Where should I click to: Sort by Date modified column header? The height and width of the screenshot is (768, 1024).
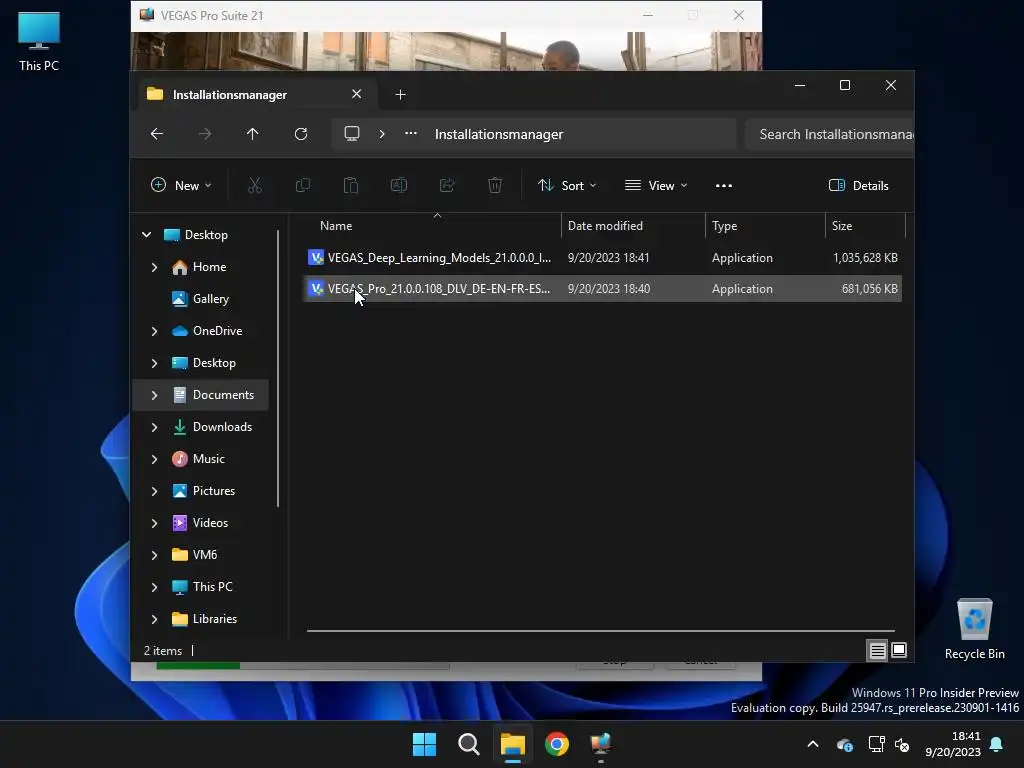[633, 226]
